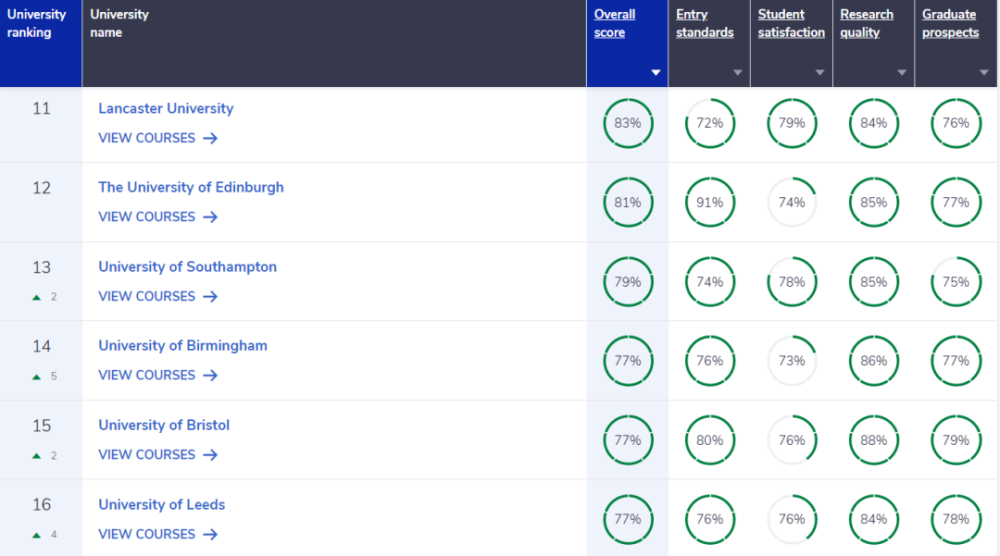Click the University of Leeds name

coord(161,504)
